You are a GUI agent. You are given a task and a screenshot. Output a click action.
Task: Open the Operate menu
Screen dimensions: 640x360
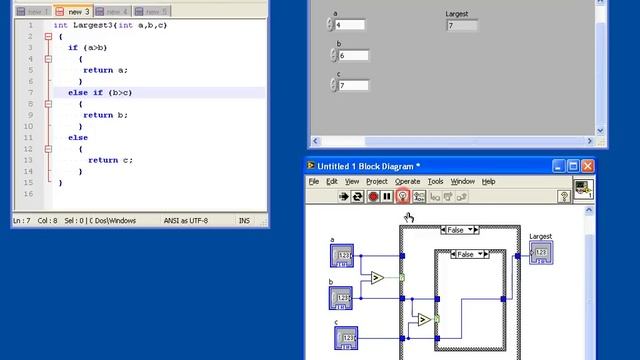(x=407, y=182)
